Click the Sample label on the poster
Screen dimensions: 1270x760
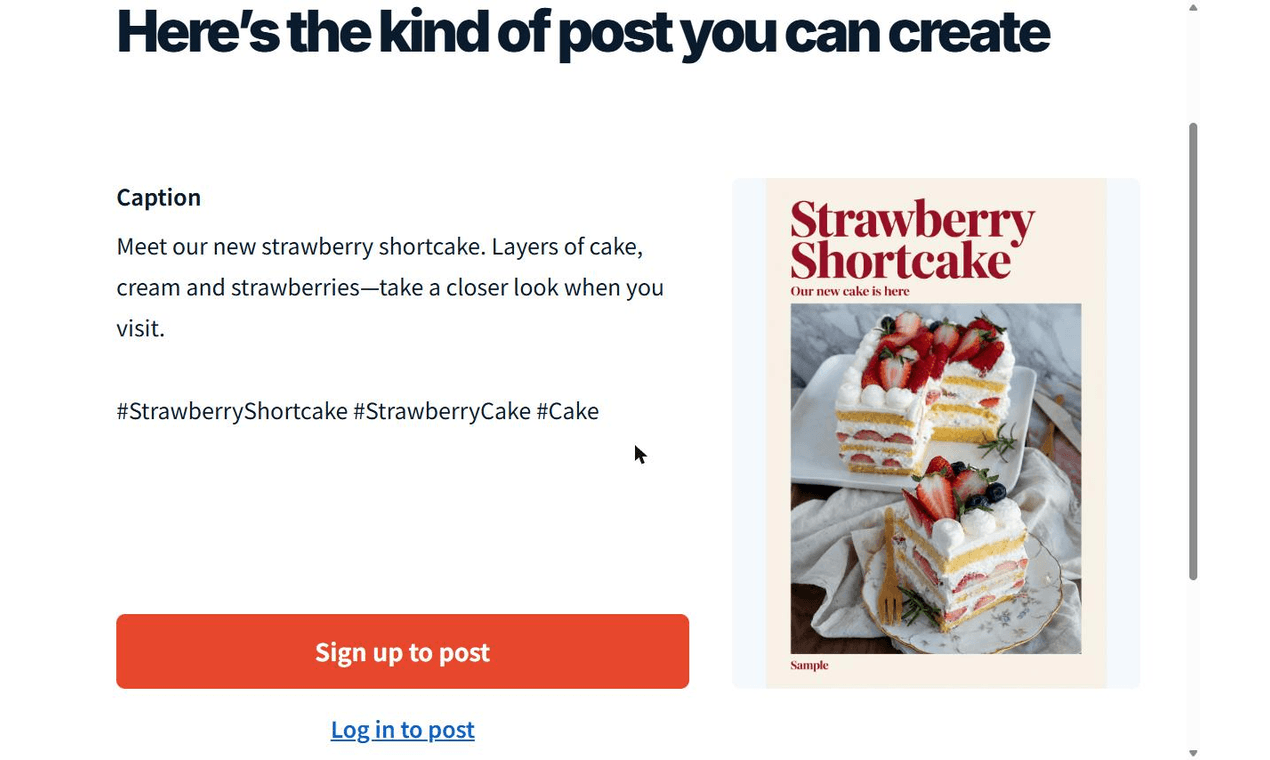[809, 665]
